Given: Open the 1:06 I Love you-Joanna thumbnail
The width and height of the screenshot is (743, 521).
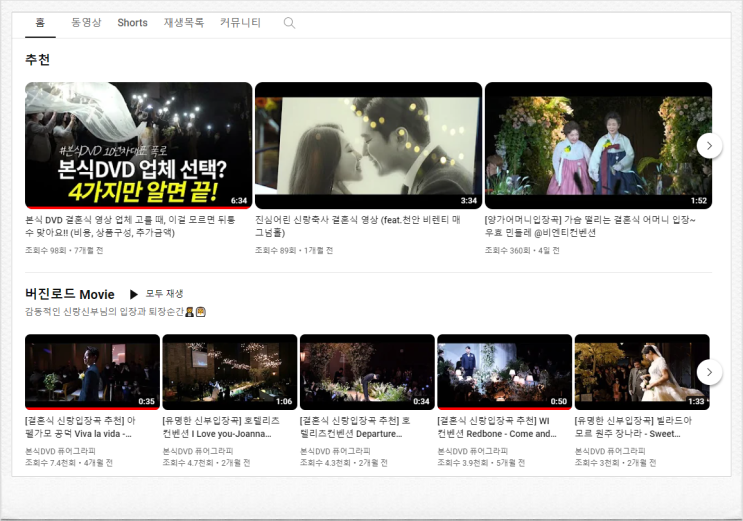Looking at the screenshot, I should (x=230, y=372).
